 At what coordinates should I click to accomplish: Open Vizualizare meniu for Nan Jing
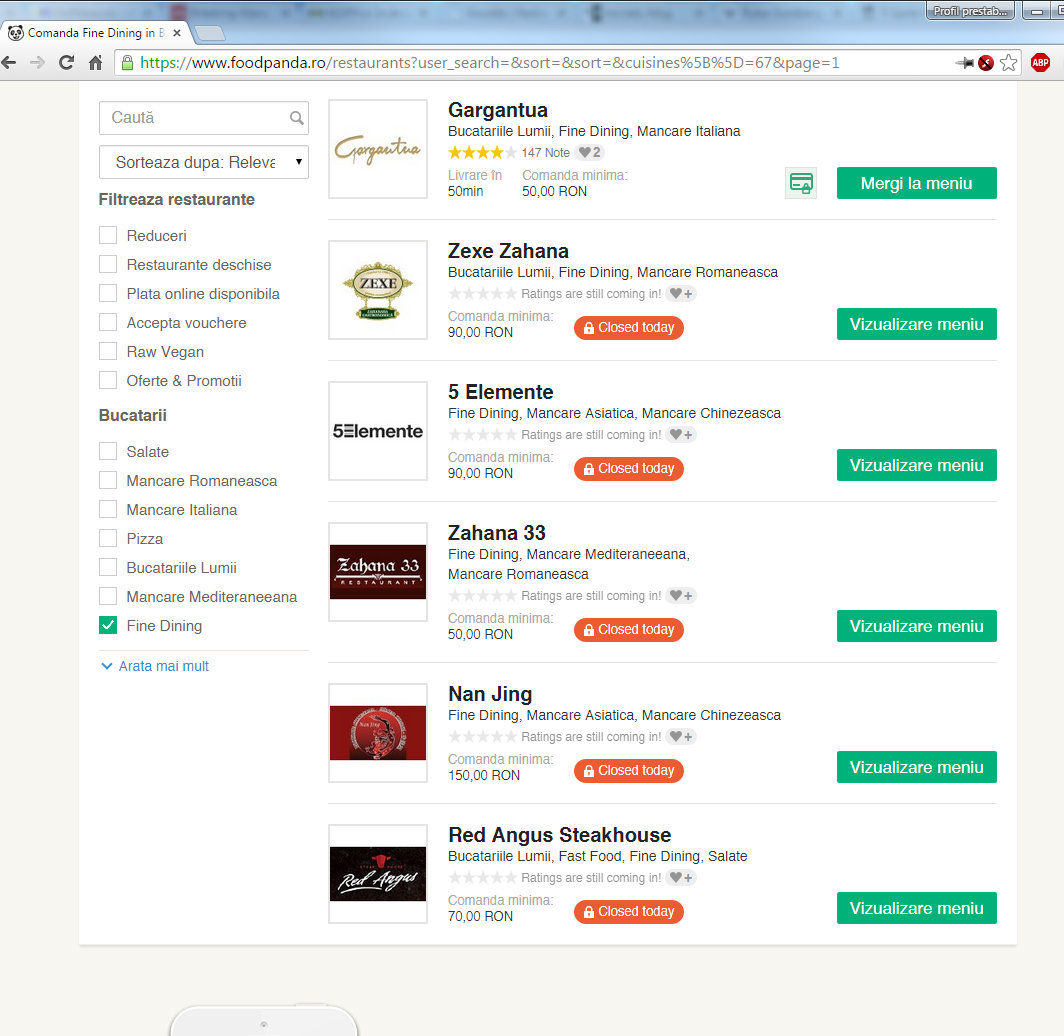tap(916, 767)
